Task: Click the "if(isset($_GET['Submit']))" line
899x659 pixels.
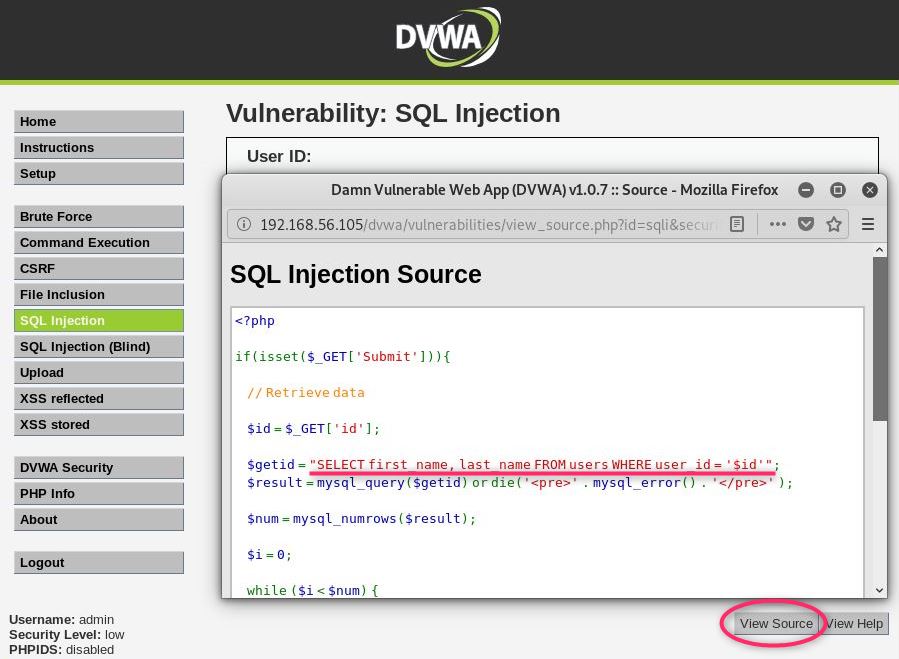Action: (x=342, y=357)
